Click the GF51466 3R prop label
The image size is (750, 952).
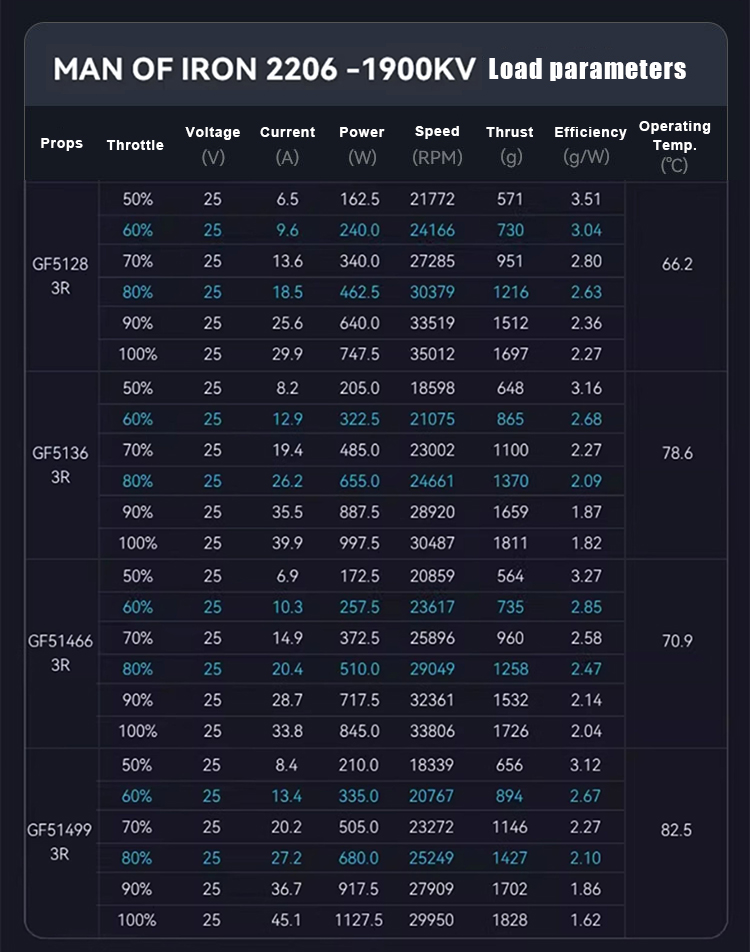(61, 653)
